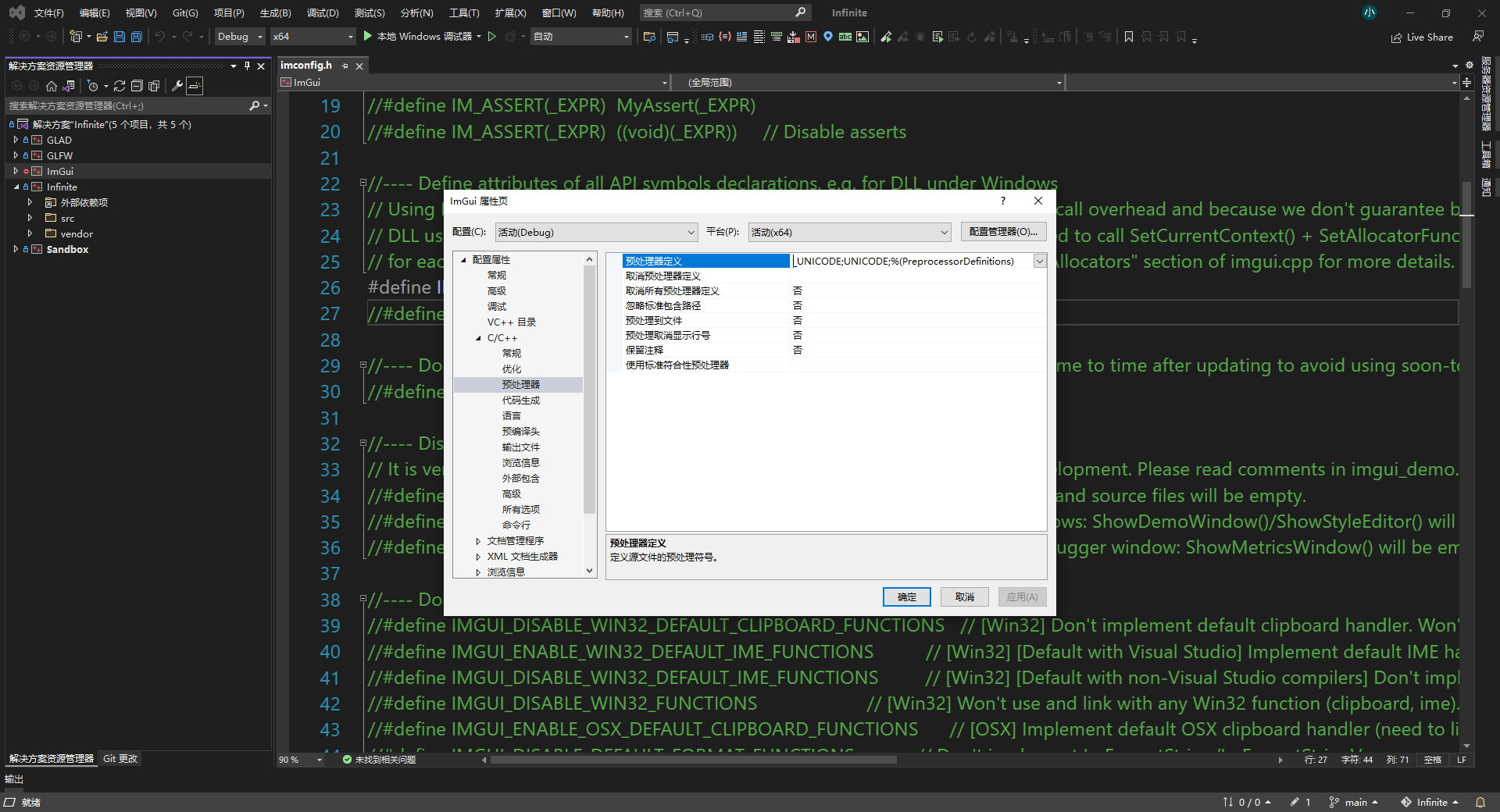The width and height of the screenshot is (1500, 812).
Task: Open dialog platform dropdown 活动(x64)
Action: pos(849,232)
